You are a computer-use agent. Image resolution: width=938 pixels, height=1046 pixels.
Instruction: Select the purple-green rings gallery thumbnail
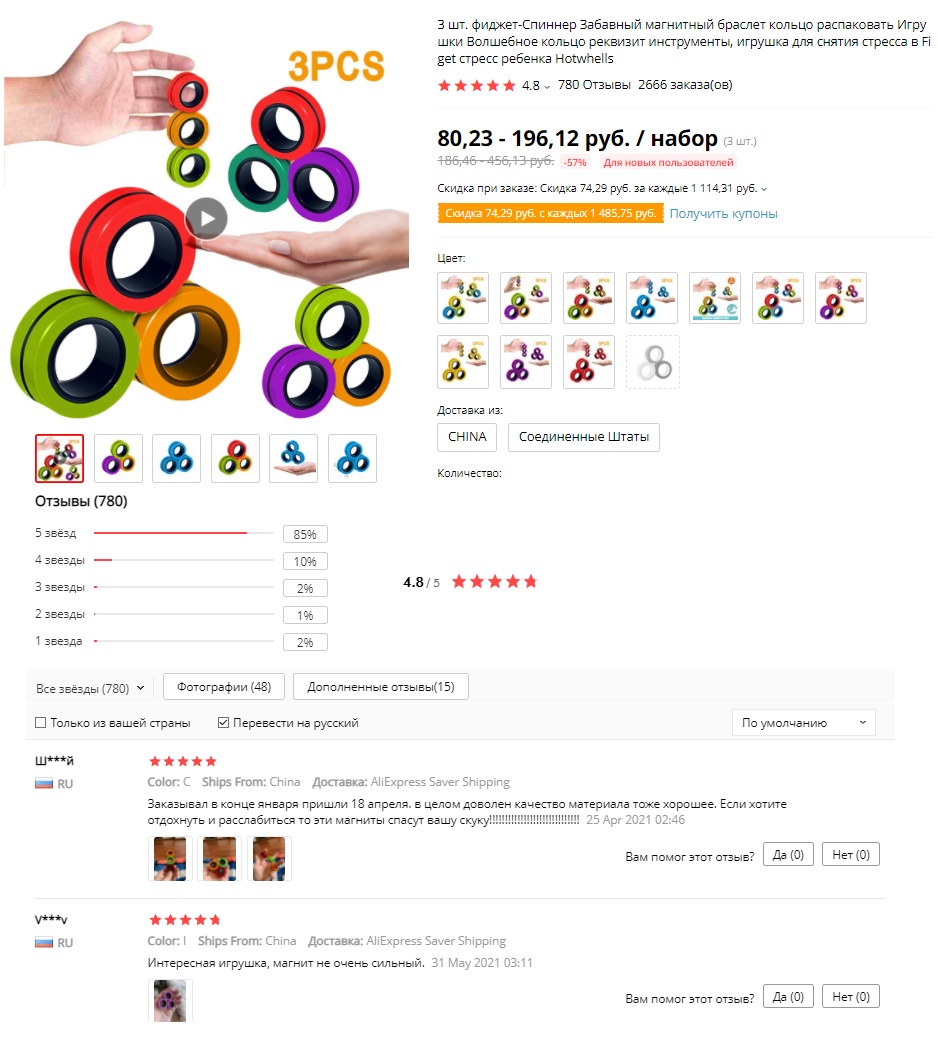(118, 458)
